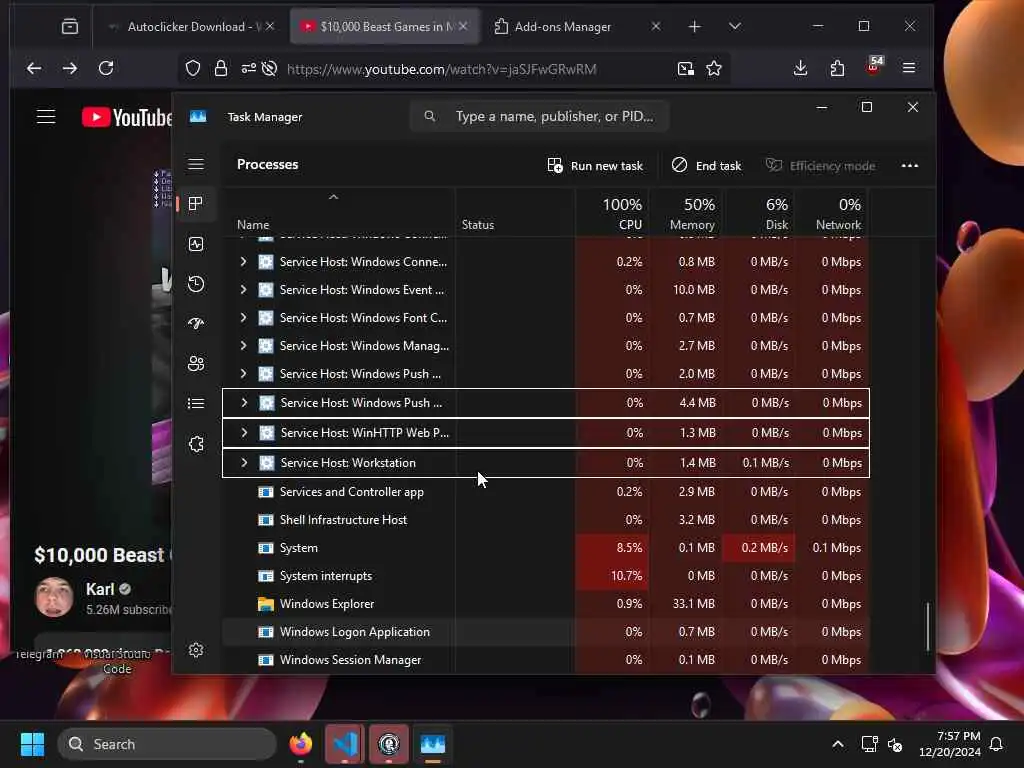Show hidden system tray icons

pyautogui.click(x=838, y=744)
